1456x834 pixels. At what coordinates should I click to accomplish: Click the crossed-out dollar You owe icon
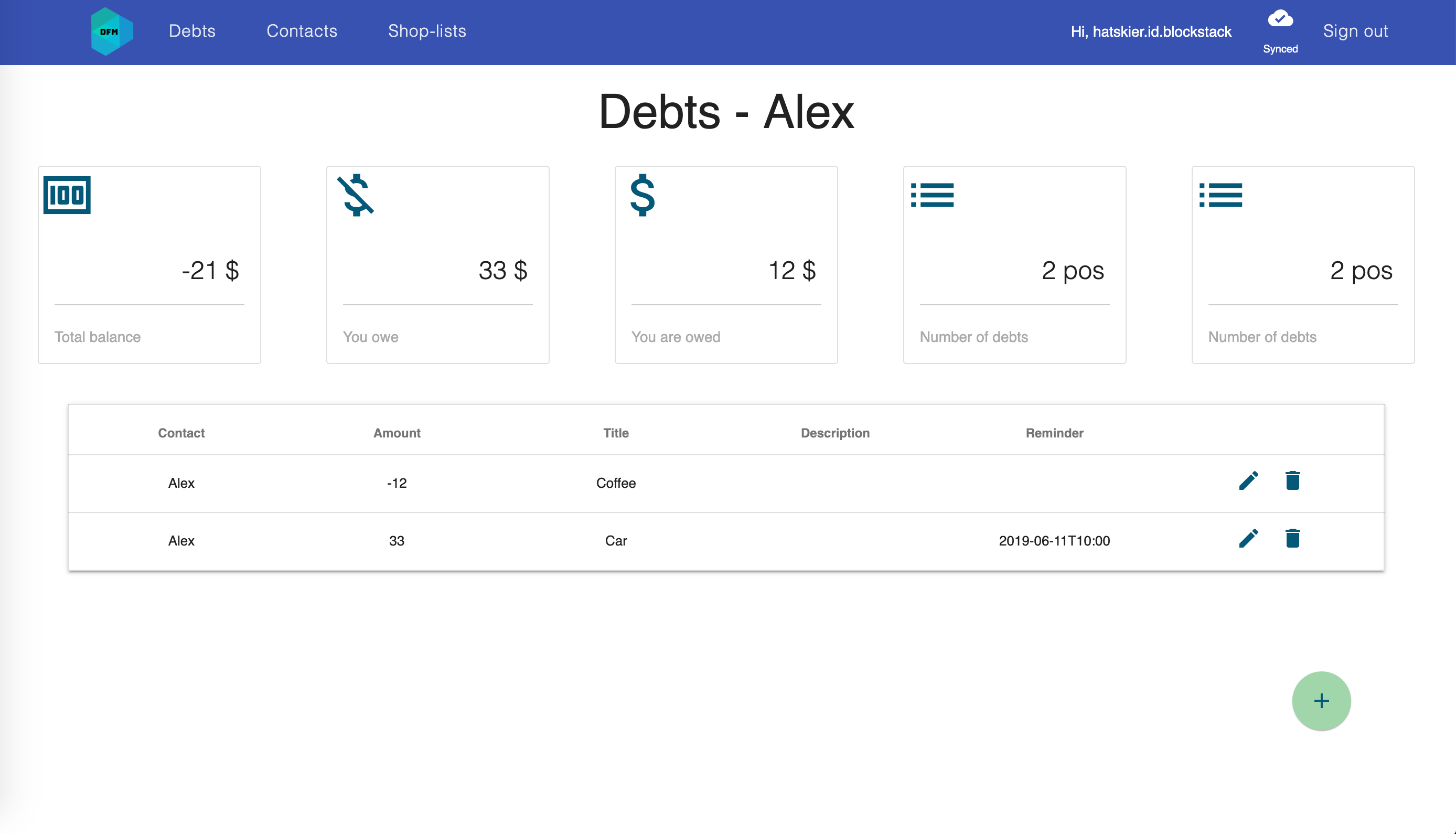[x=356, y=195]
